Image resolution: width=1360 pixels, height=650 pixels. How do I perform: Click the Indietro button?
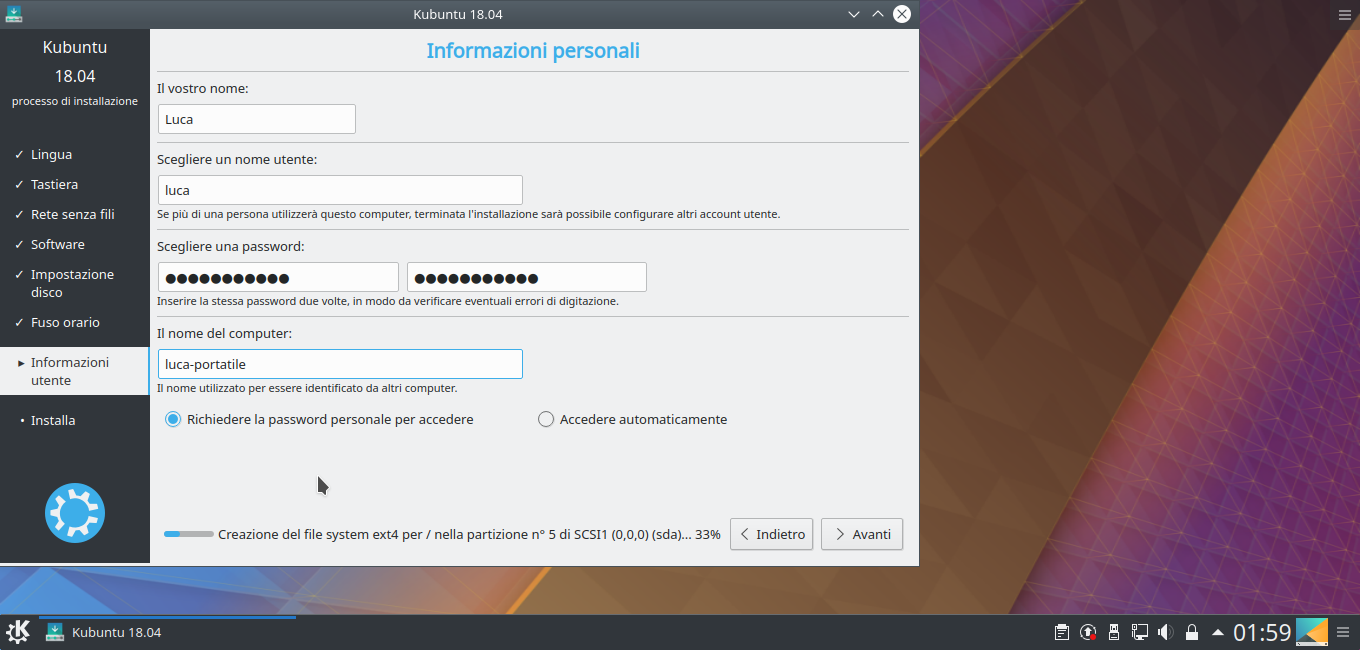click(x=771, y=534)
